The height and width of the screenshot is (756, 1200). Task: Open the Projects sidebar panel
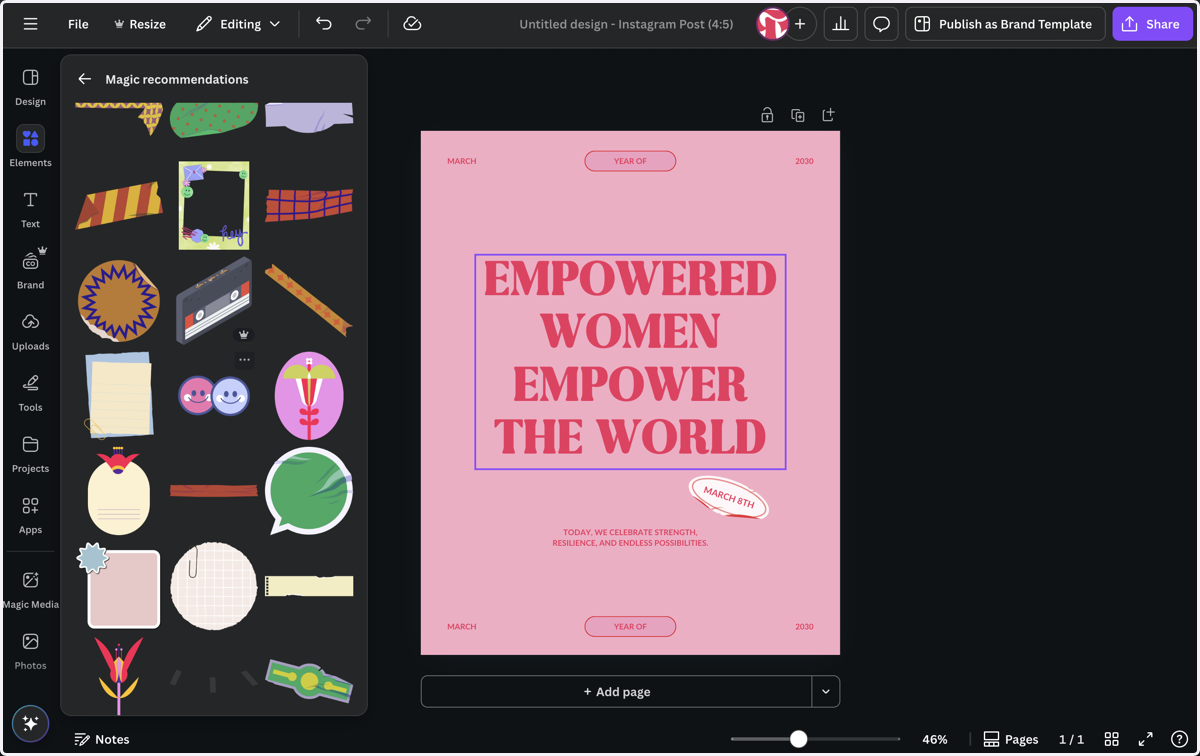(30, 453)
